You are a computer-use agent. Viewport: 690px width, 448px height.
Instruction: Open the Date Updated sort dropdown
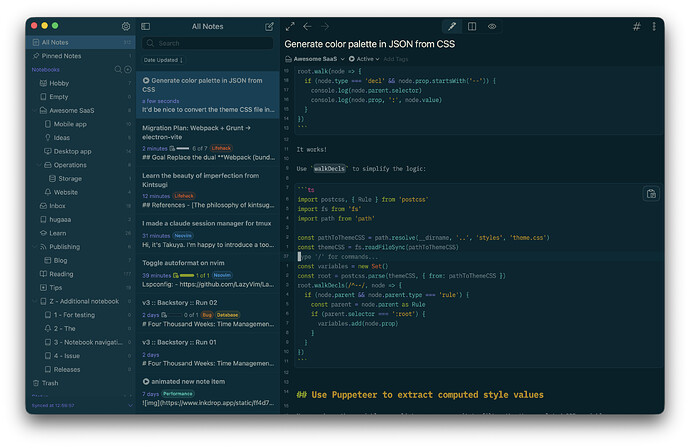163,60
